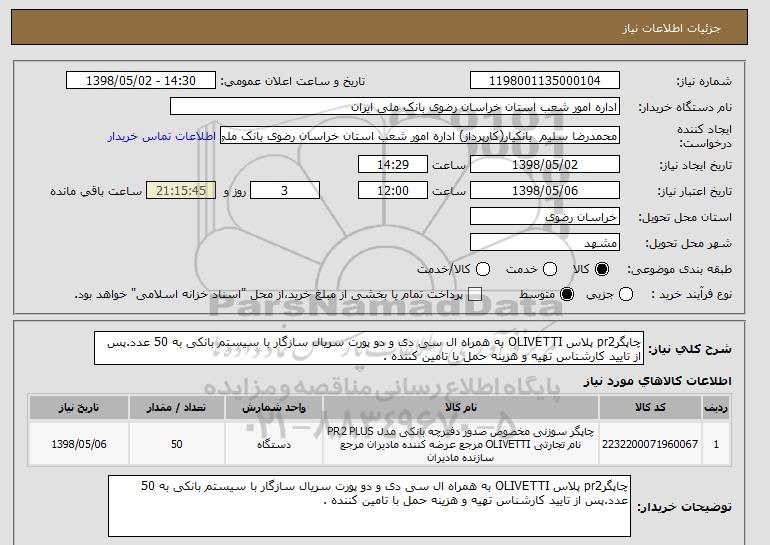
Task: Click the اطلاعات کالاهای مورد نیاز heading
Action: coord(658,381)
